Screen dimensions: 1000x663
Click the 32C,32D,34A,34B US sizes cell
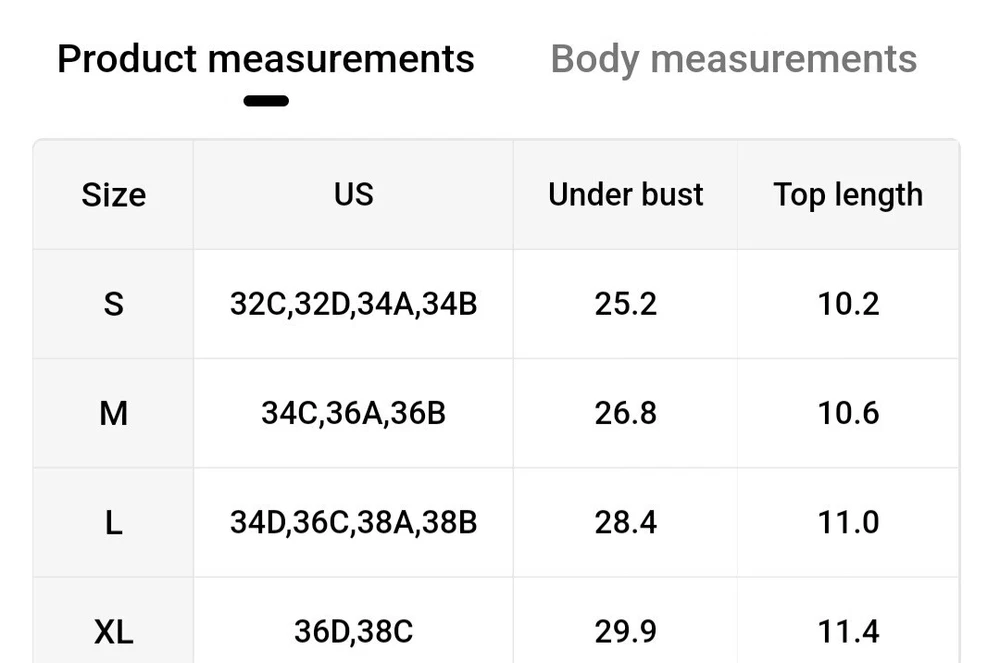coord(354,304)
